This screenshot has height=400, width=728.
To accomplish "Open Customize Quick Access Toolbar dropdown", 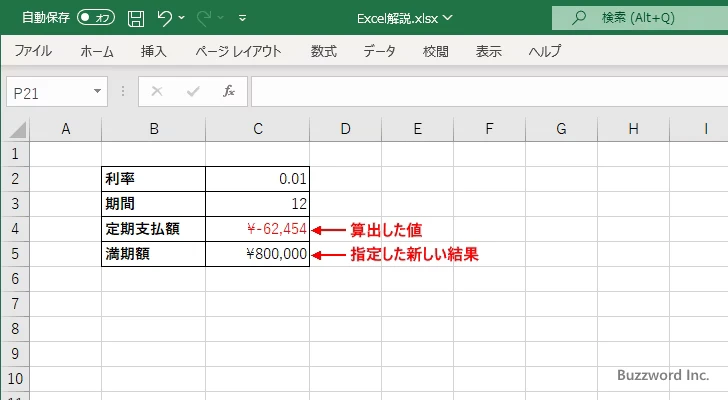I will pyautogui.click(x=242, y=18).
